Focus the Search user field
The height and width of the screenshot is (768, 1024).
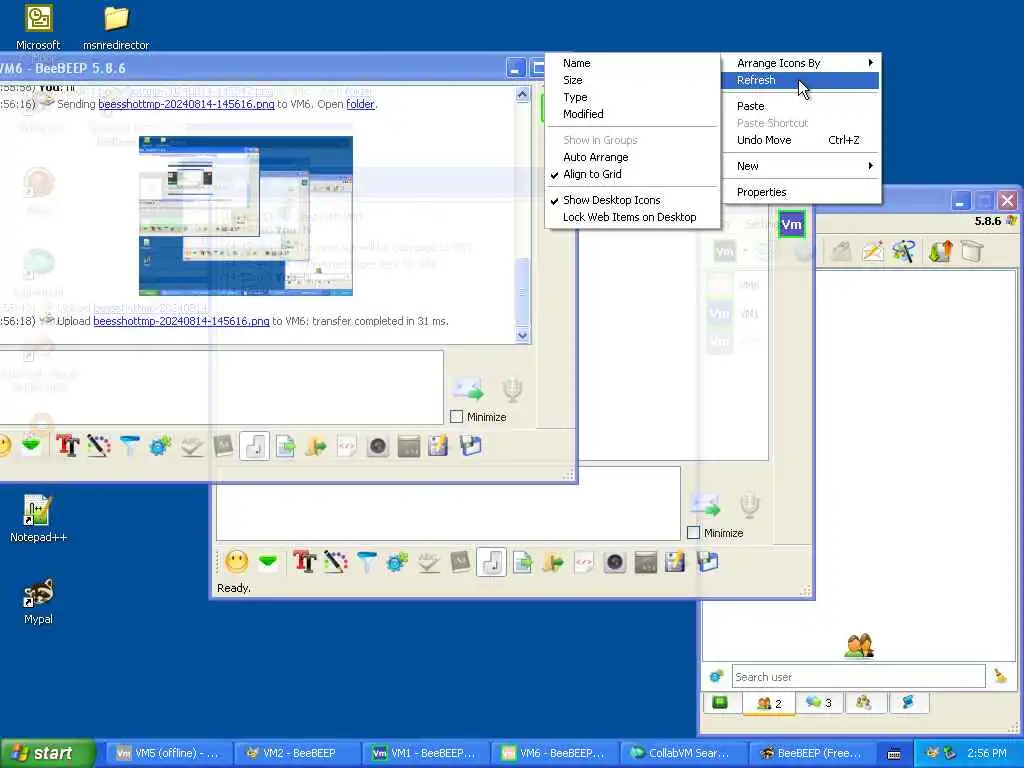click(x=858, y=677)
